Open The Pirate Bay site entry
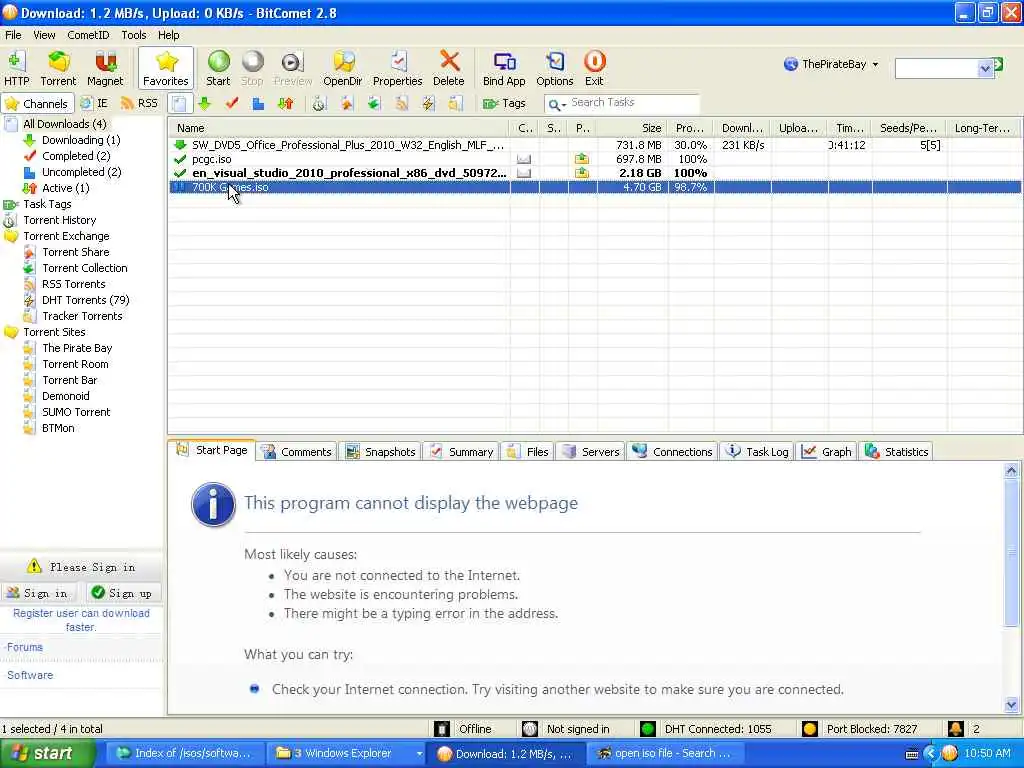Screen dimensions: 1024x768 click(x=77, y=348)
